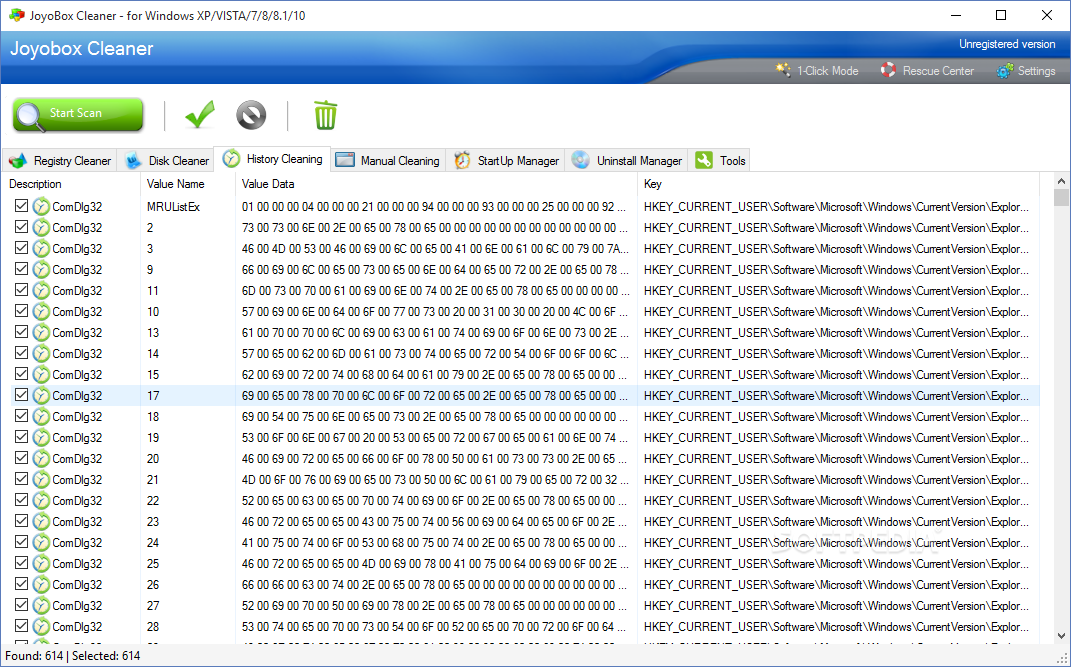Sort by the Description column header
The width and height of the screenshot is (1071, 667).
point(71,184)
